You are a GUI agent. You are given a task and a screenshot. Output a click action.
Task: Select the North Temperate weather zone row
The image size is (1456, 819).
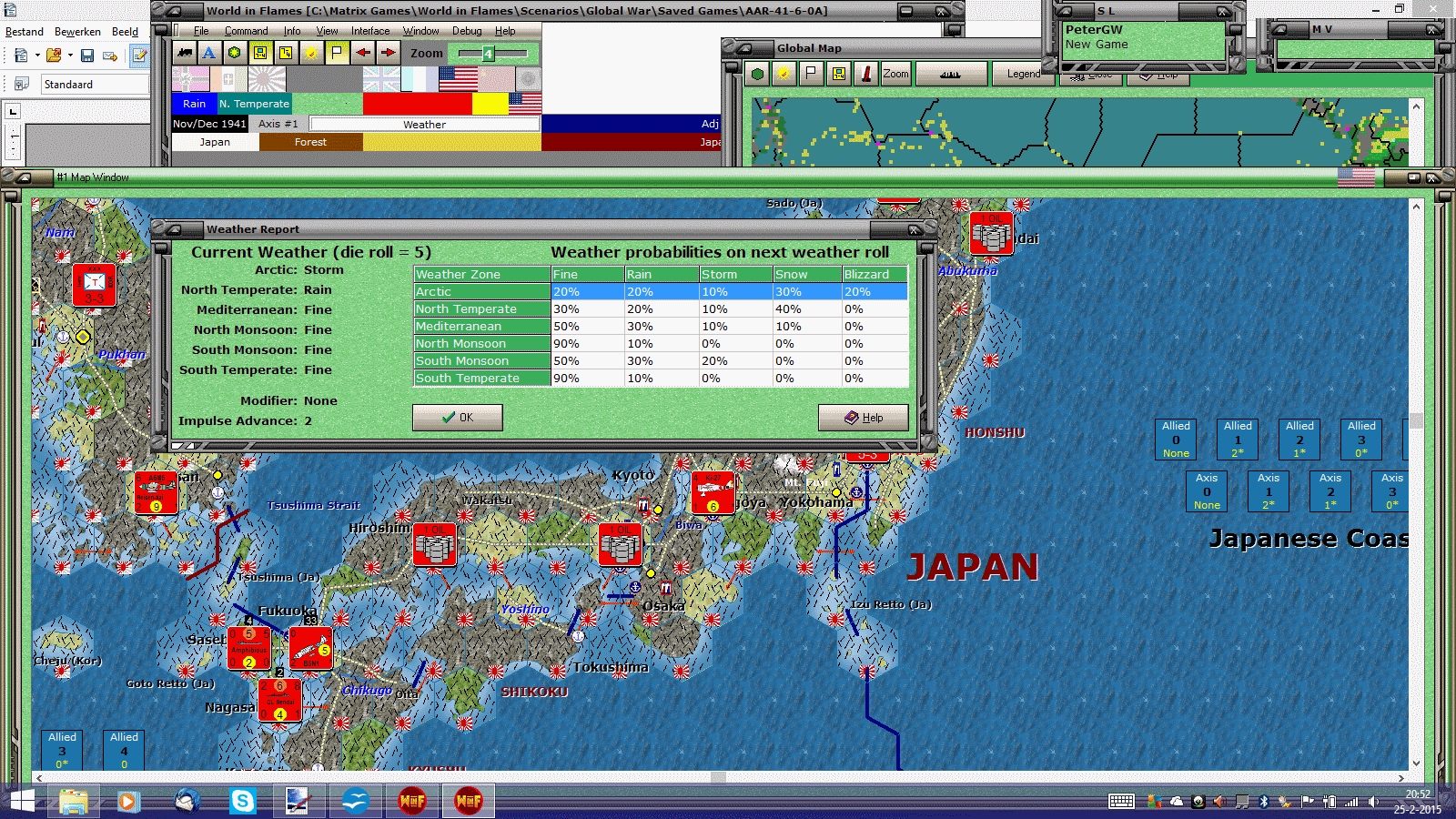click(661, 309)
